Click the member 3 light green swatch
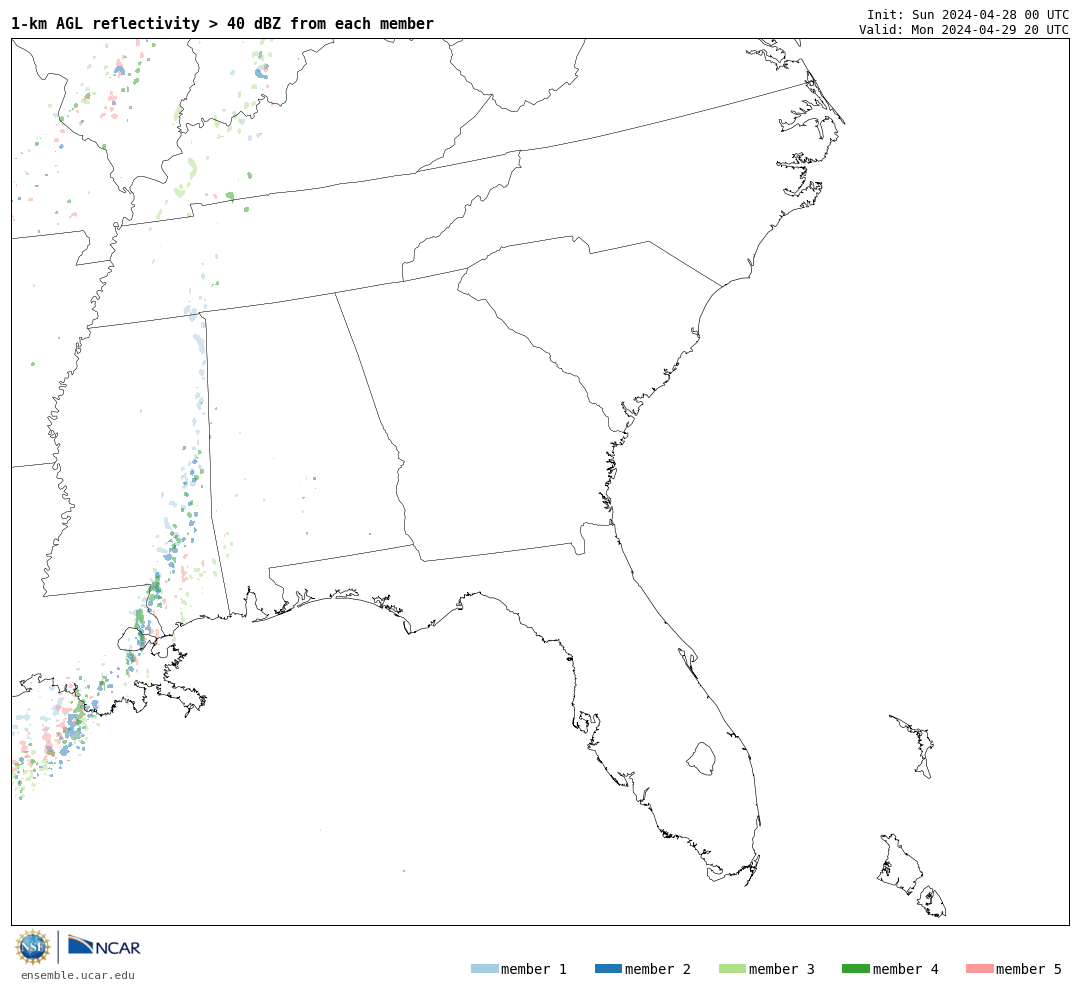 point(732,969)
